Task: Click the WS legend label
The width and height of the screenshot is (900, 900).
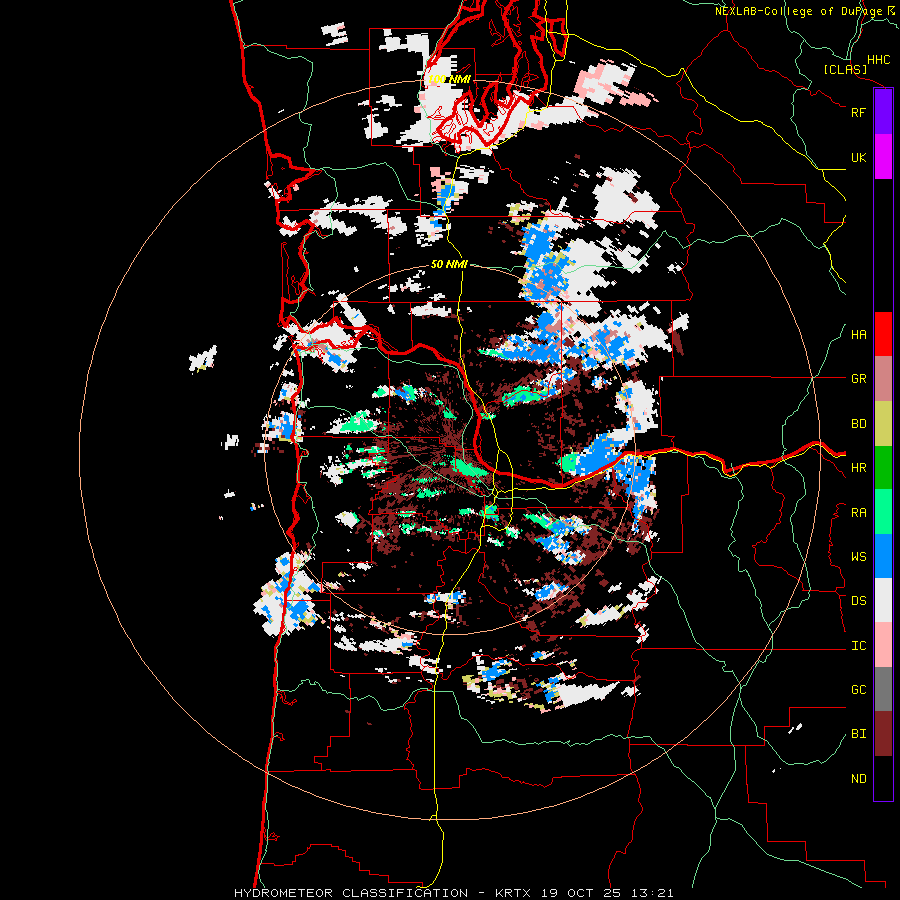Action: click(x=859, y=557)
